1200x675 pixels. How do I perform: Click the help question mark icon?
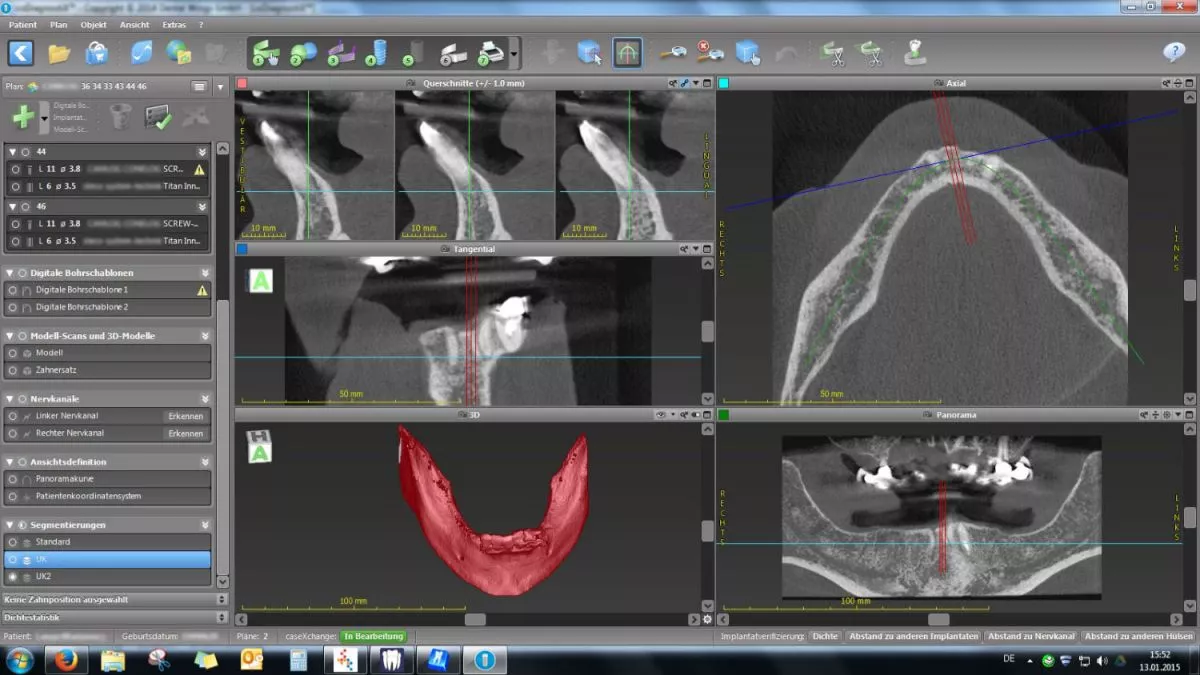(1173, 53)
